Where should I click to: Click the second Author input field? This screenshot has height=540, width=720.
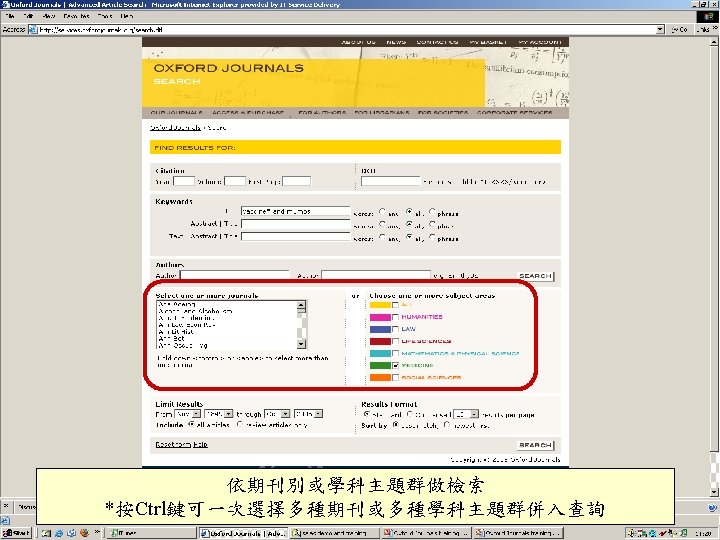pos(376,275)
